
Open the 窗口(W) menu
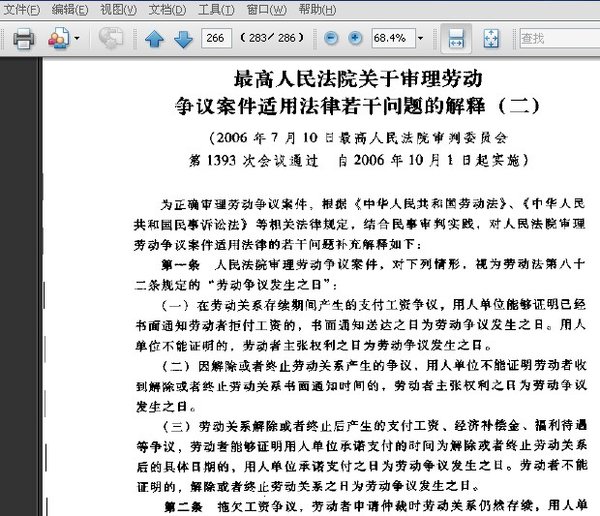point(266,10)
